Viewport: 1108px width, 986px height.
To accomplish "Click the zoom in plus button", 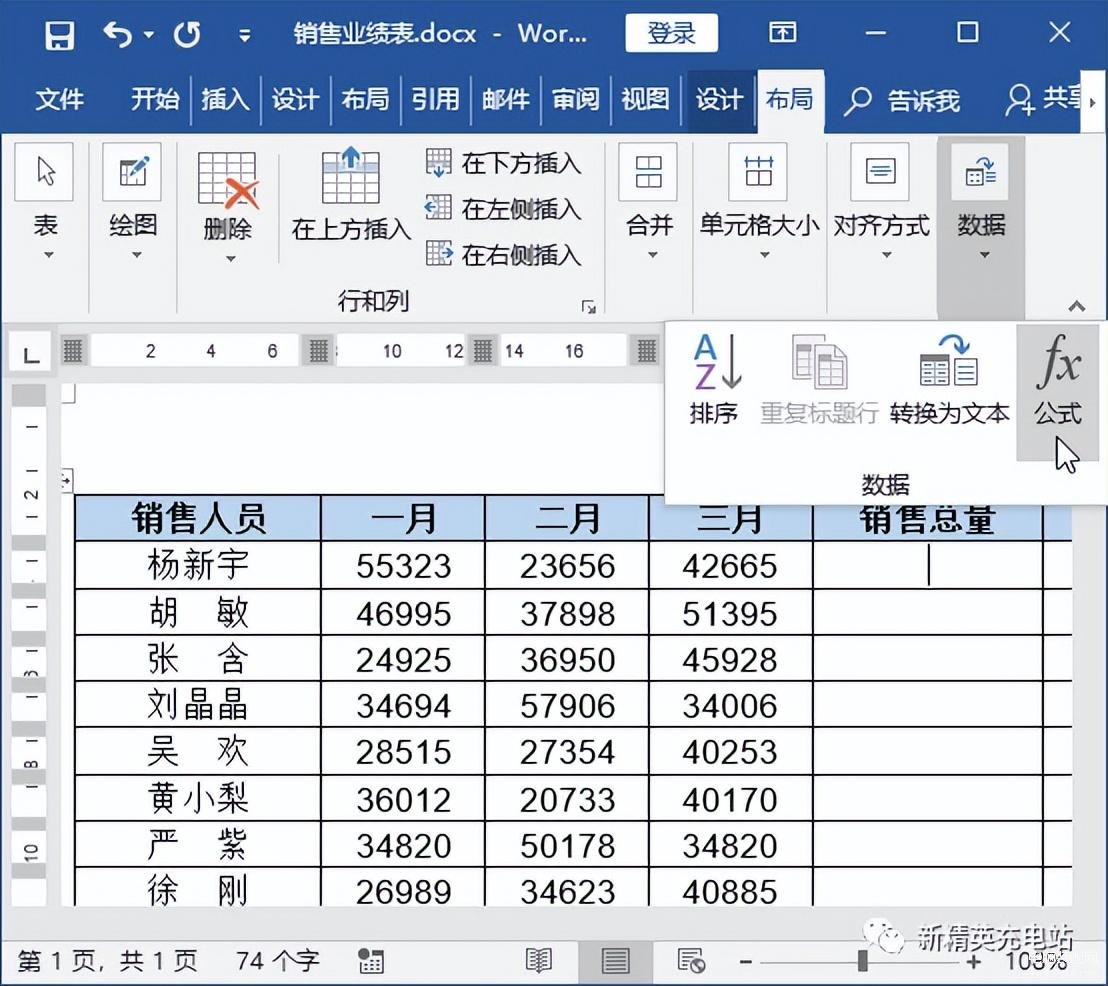I will pyautogui.click(x=974, y=962).
